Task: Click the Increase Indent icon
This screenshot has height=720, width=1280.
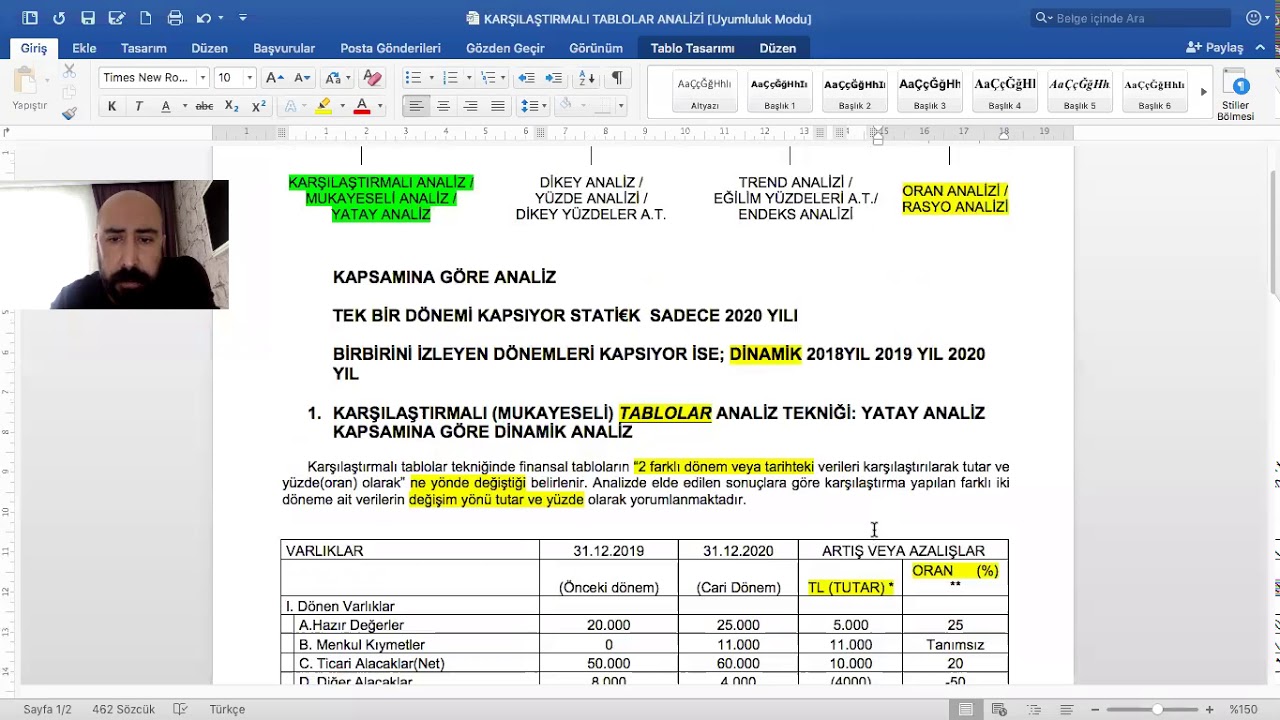Action: [x=553, y=78]
